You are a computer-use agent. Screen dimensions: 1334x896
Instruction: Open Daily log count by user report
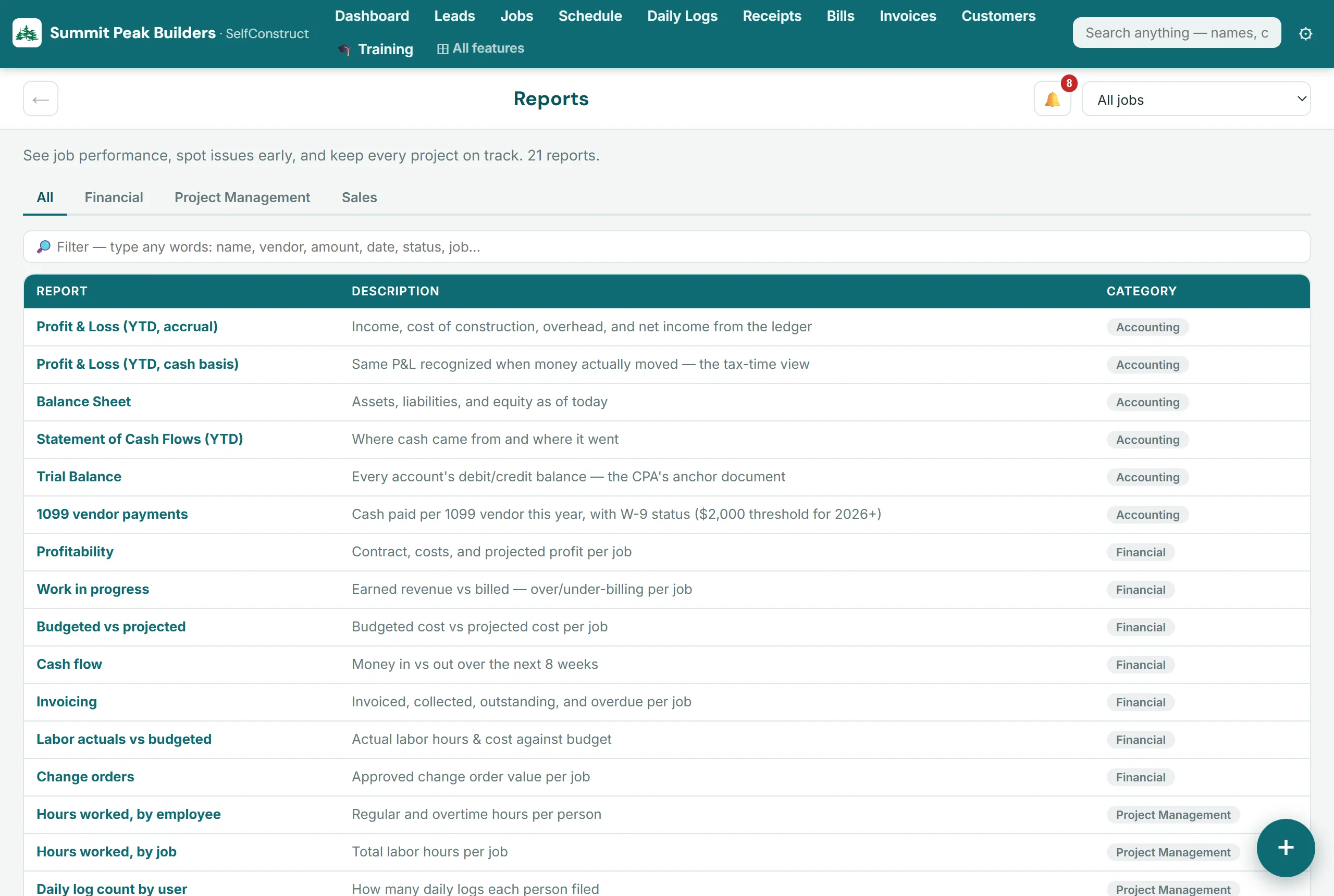[112, 889]
